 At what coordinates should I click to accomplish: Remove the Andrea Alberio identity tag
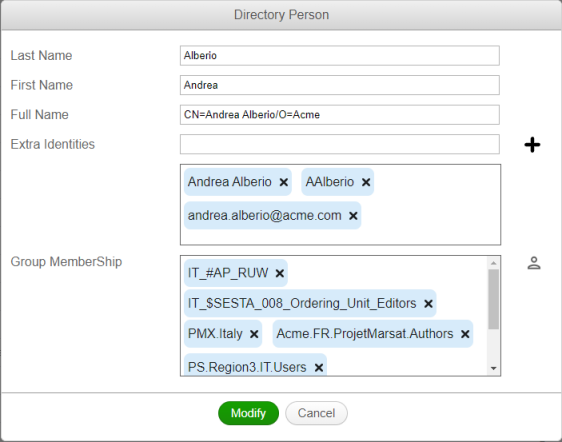(x=284, y=182)
